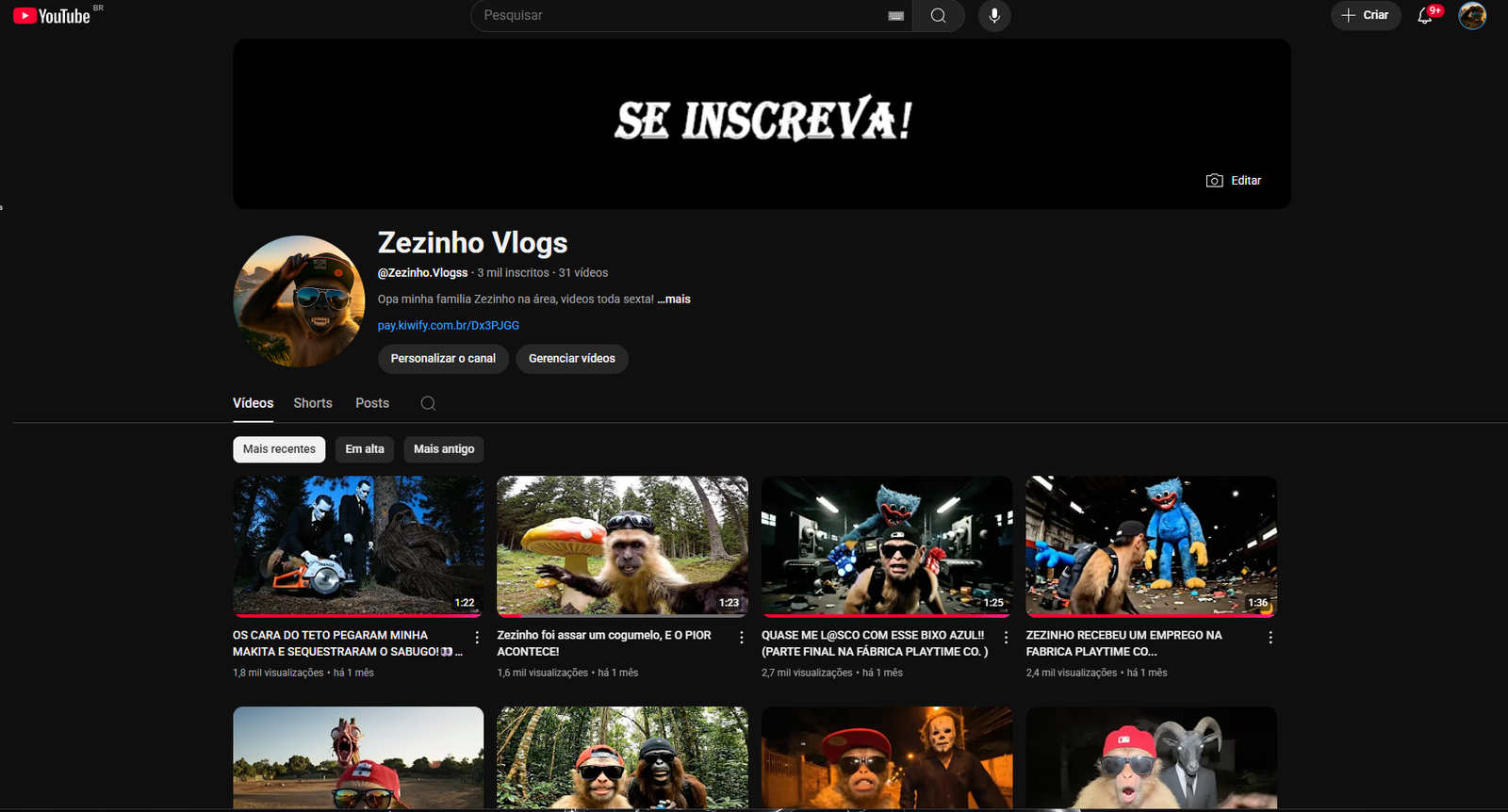
Task: Click the 1,8 mil visualizações text
Action: pos(278,673)
